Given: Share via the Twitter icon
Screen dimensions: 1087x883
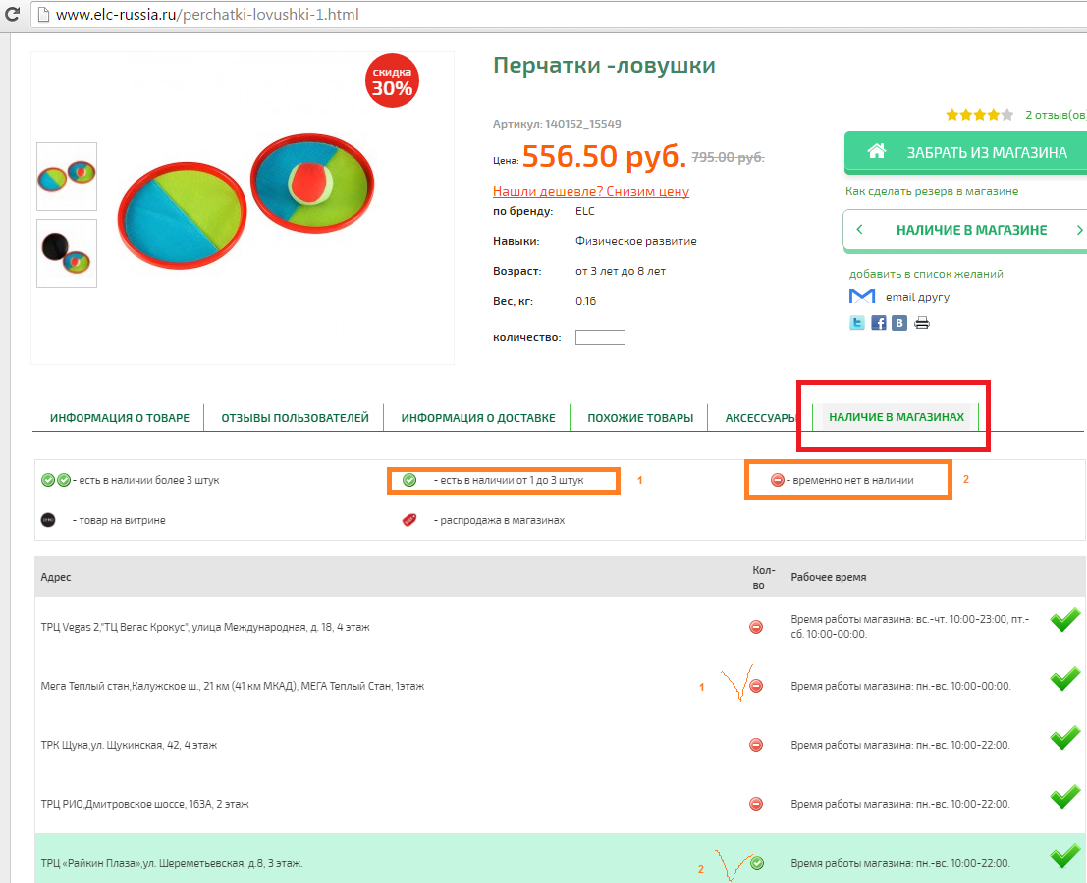Looking at the screenshot, I should [x=857, y=323].
